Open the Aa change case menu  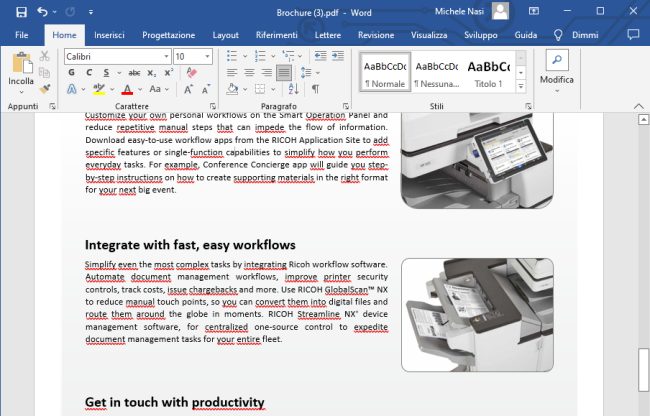[155, 89]
